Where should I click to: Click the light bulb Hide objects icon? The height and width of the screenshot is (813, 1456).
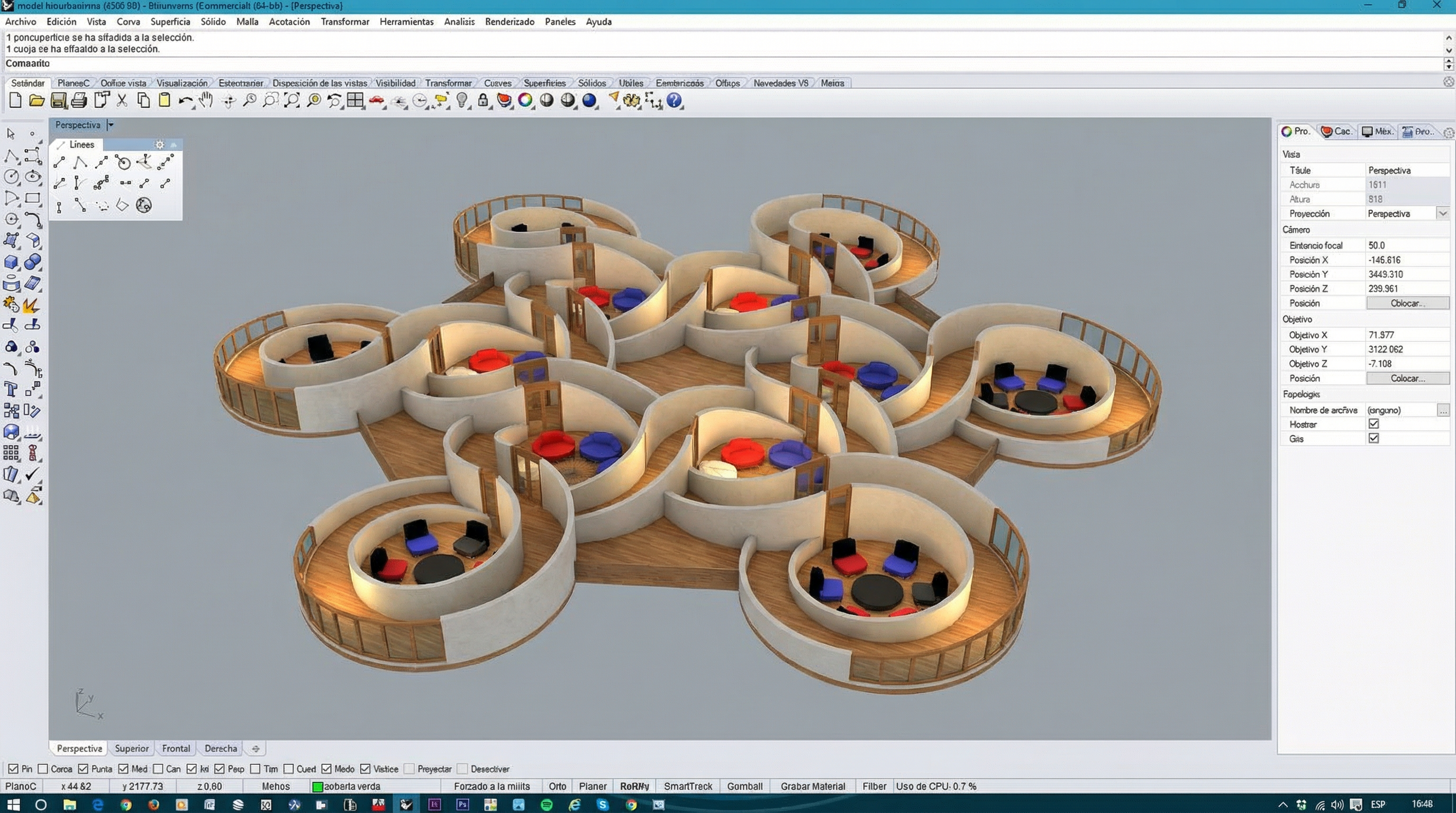[462, 101]
